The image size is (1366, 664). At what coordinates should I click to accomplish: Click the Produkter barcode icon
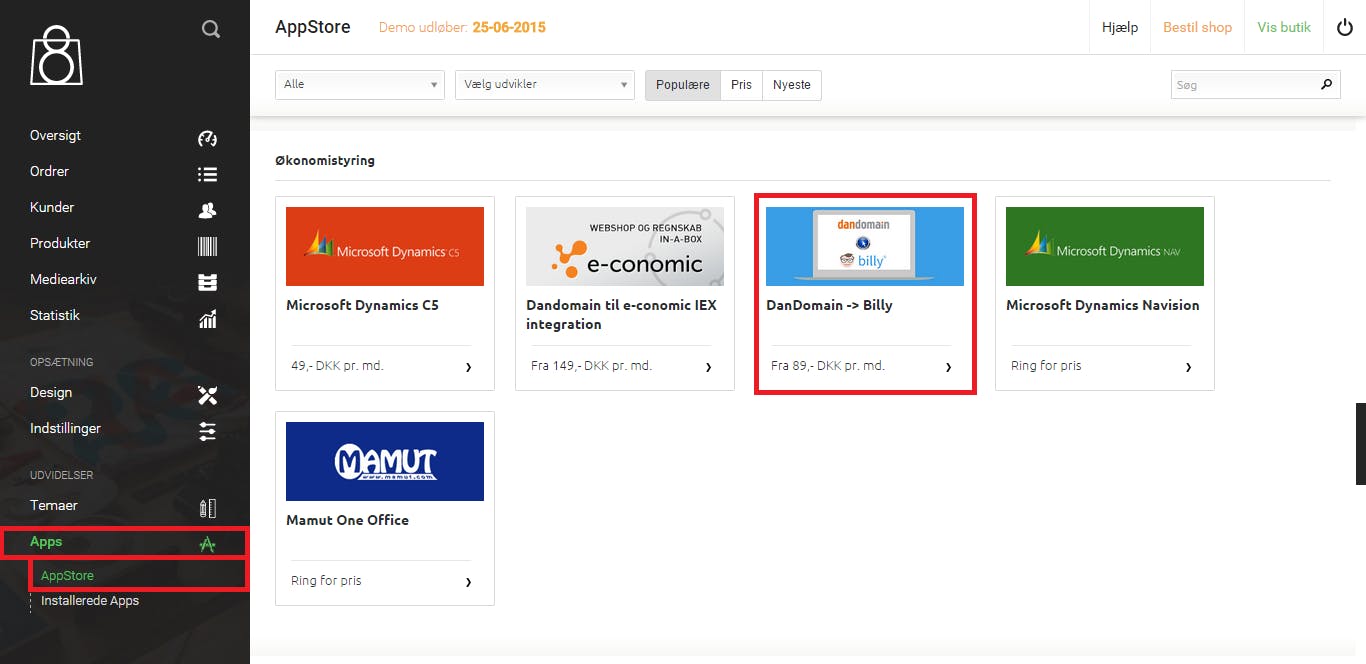207,246
